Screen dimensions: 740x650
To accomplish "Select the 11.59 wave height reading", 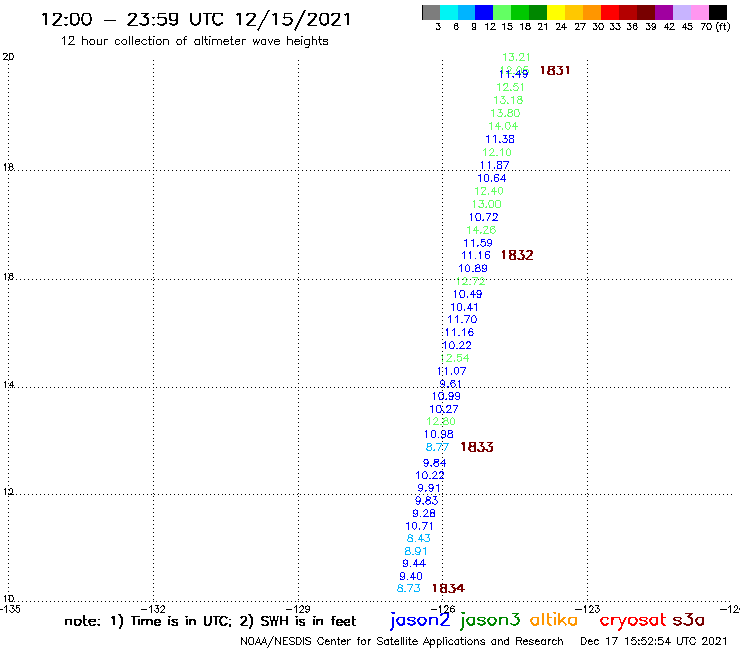I will [478, 243].
